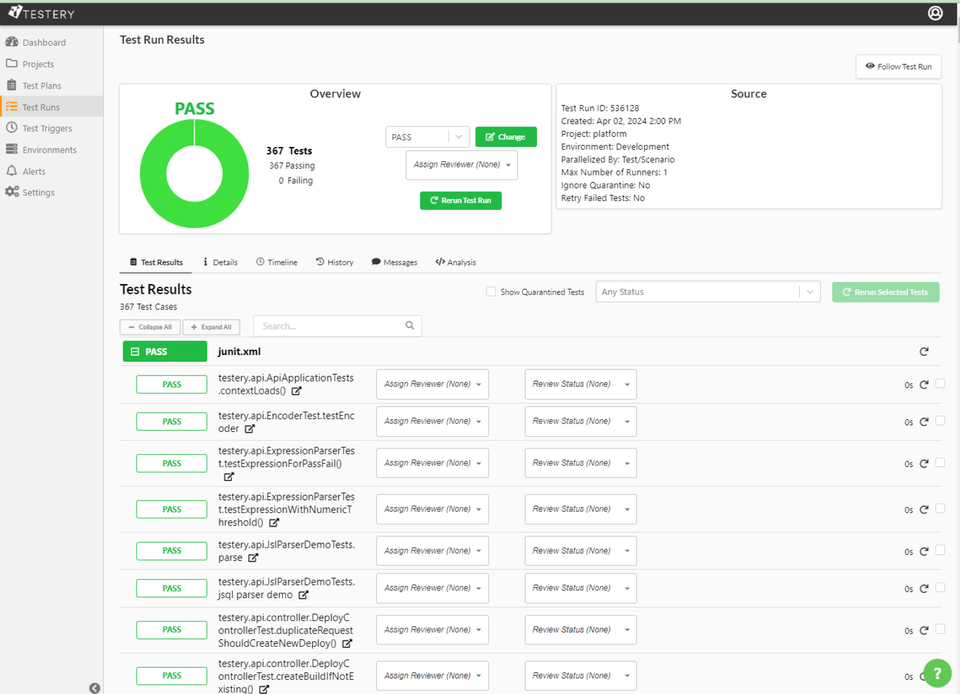Image resolution: width=960 pixels, height=694 pixels.
Task: Open the overview Assign Reviewer dropdown
Action: [462, 165]
